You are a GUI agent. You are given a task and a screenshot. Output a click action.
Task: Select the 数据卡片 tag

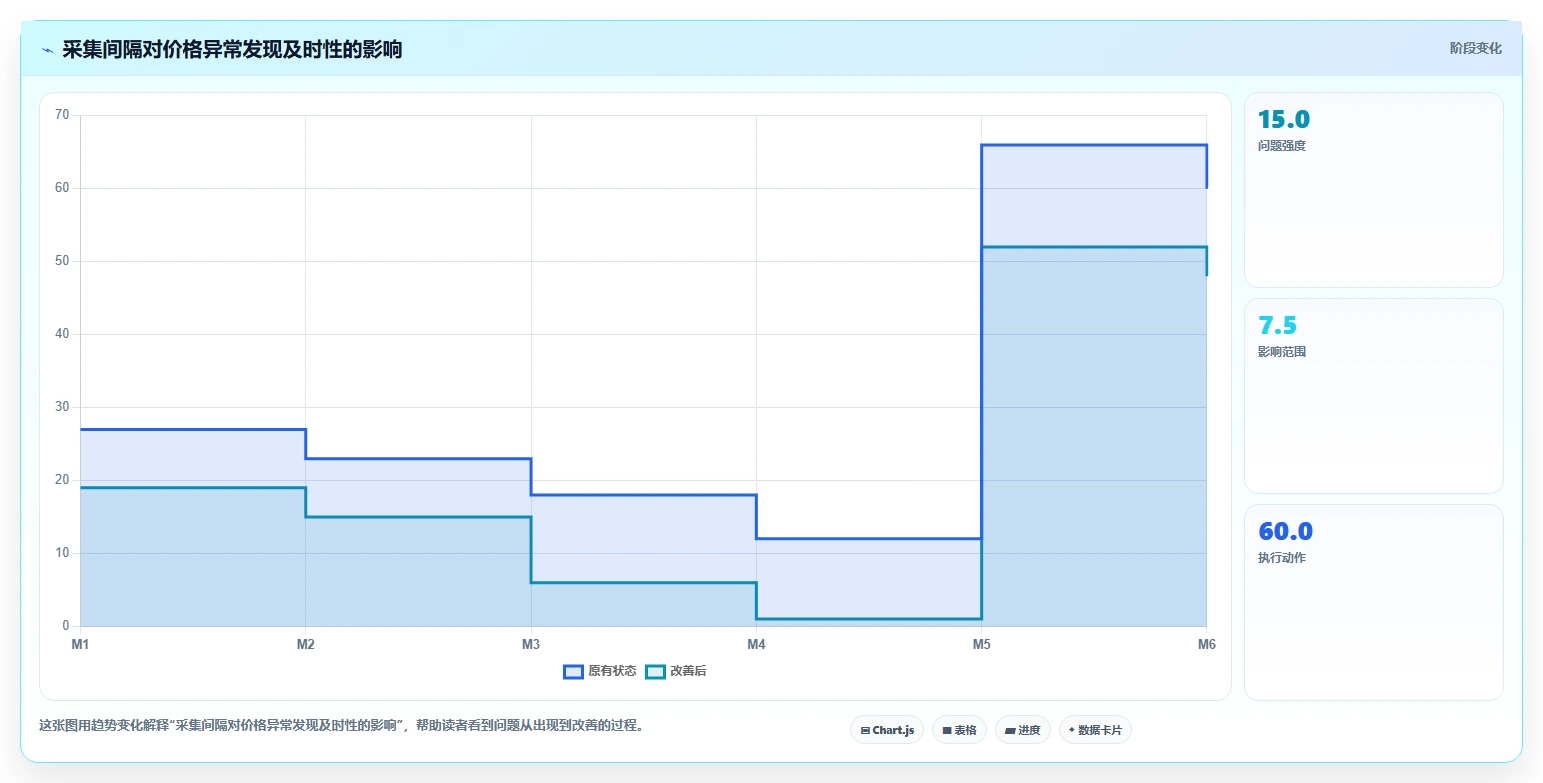click(x=1095, y=730)
